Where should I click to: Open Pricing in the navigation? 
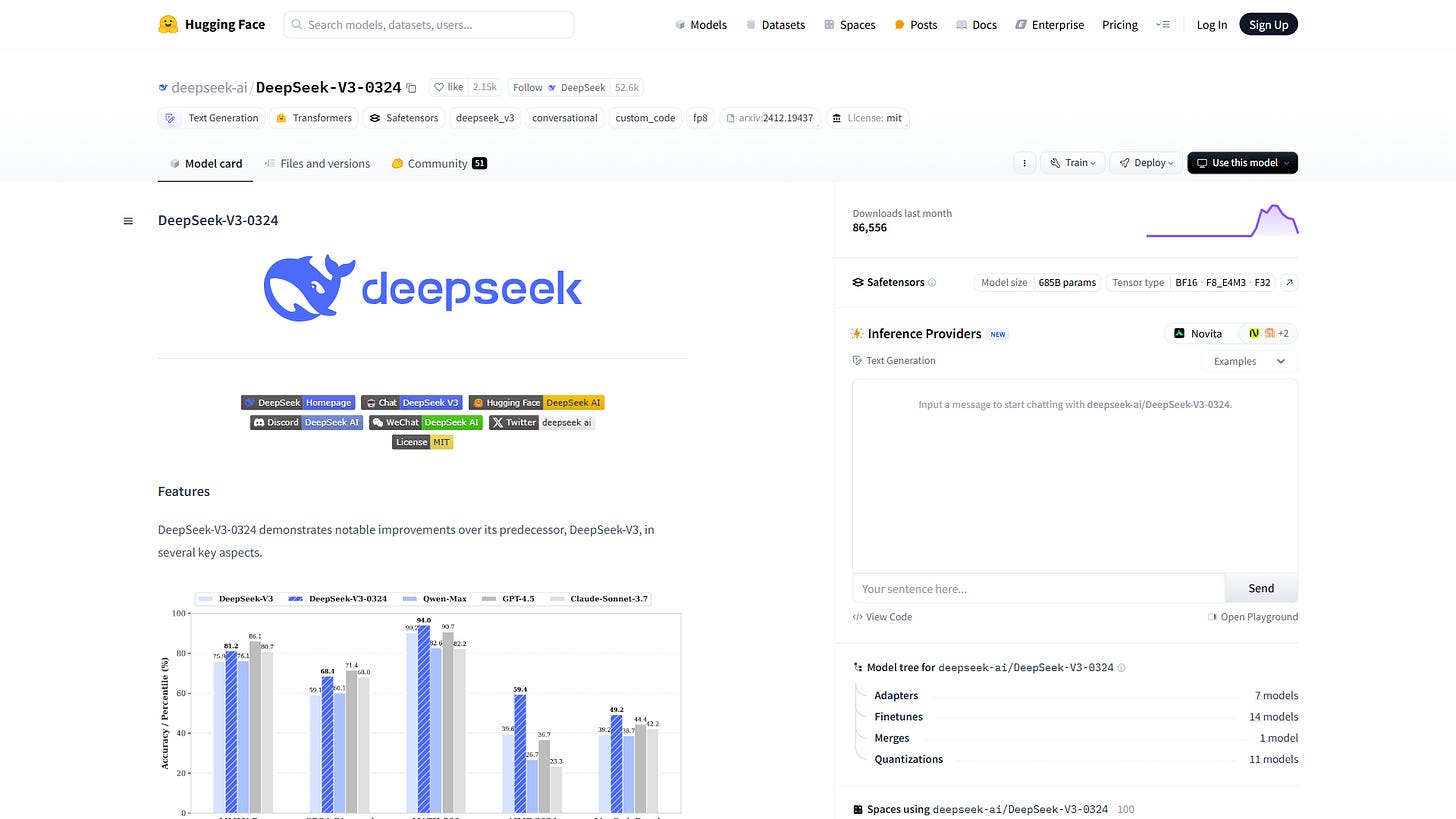pos(1120,25)
